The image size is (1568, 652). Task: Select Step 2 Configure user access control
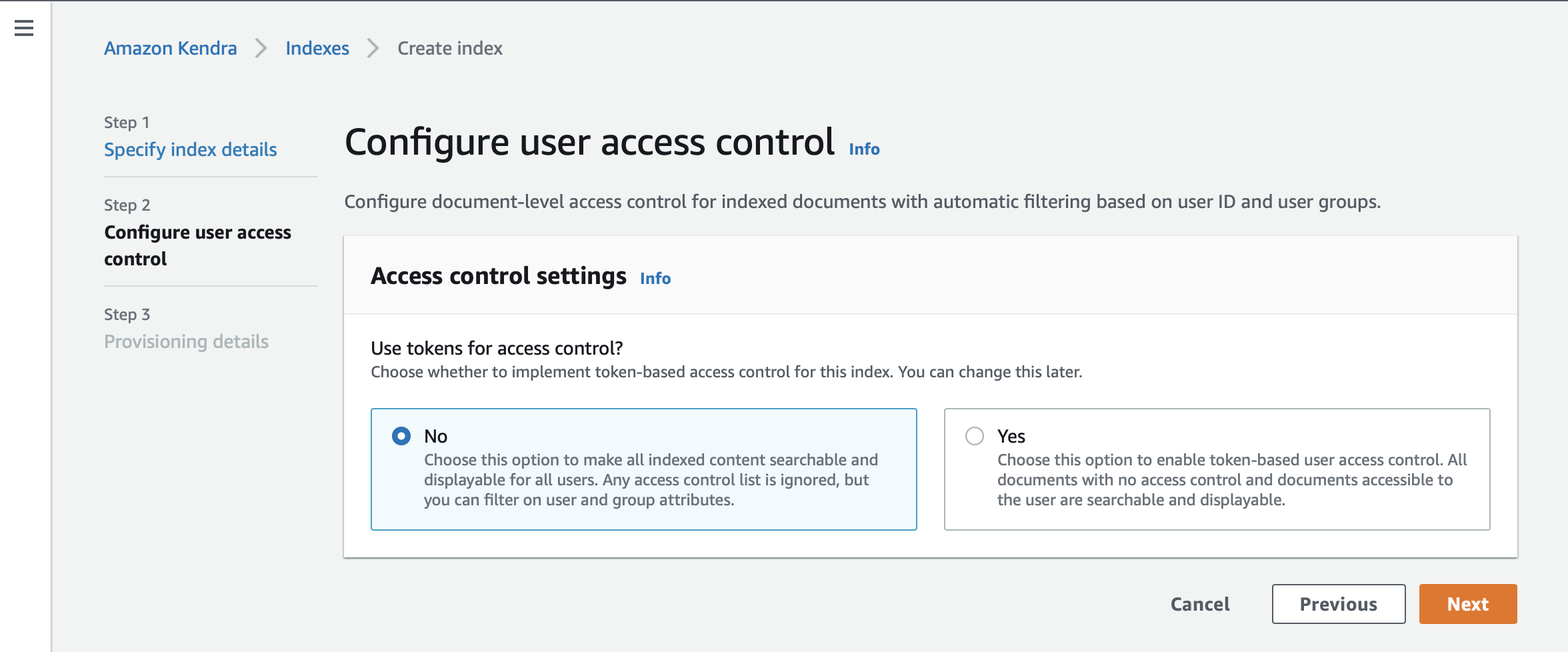click(197, 245)
